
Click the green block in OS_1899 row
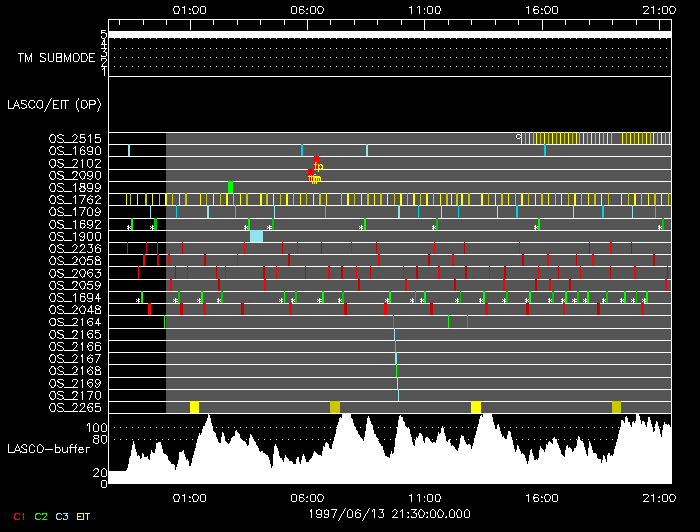[x=230, y=187]
